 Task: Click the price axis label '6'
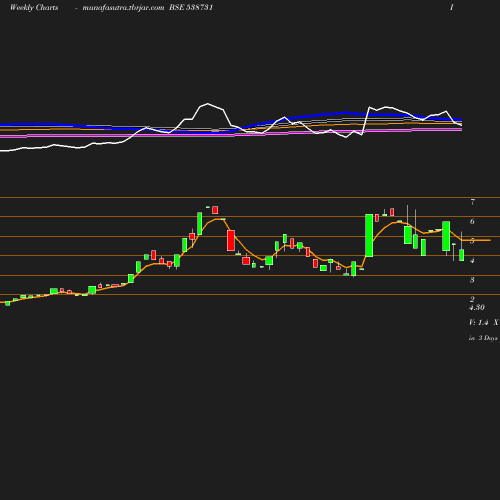472,221
